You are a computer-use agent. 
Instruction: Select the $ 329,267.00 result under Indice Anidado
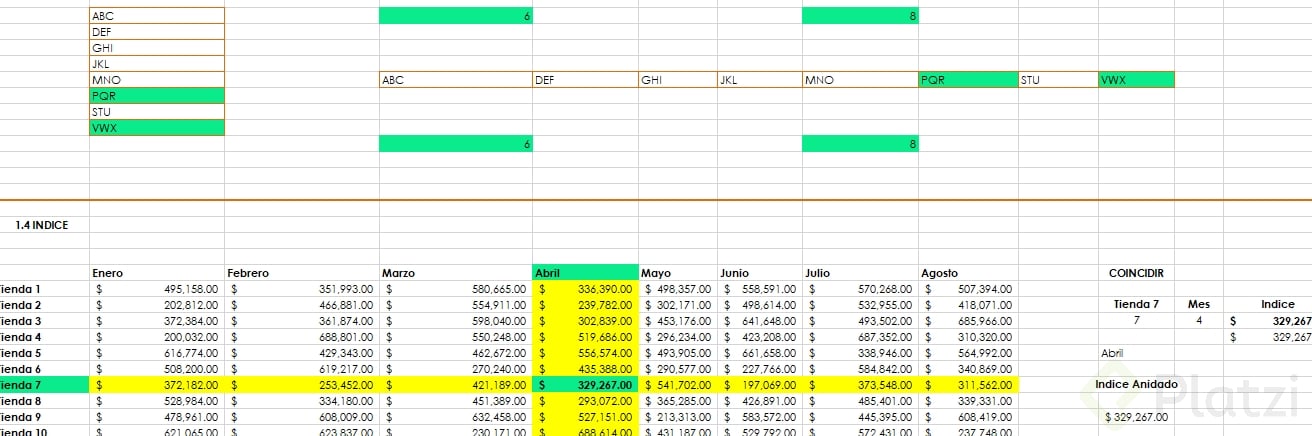tap(1136, 416)
